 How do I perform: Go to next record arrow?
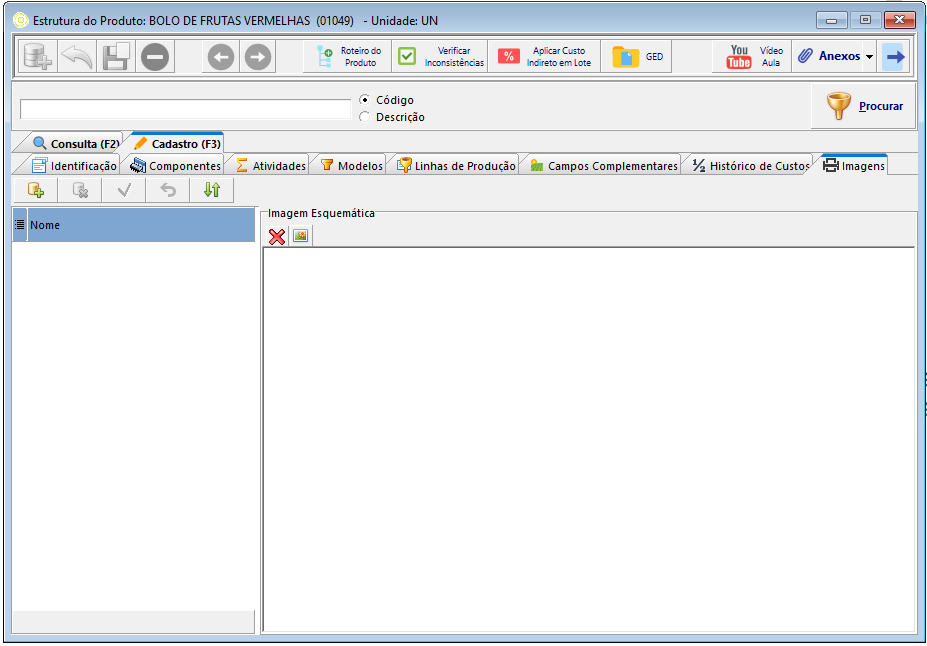(x=258, y=57)
